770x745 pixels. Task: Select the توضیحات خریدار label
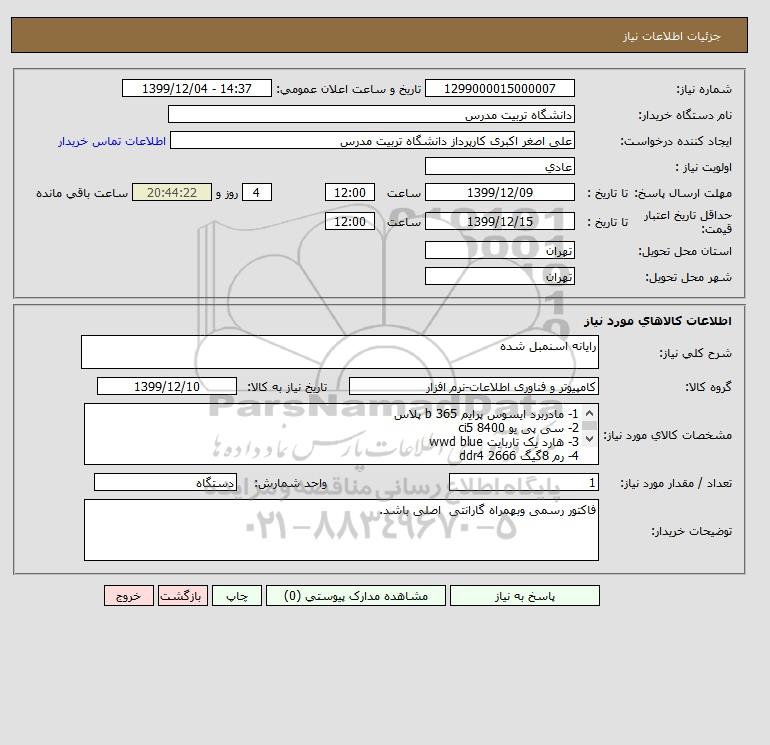(x=691, y=531)
